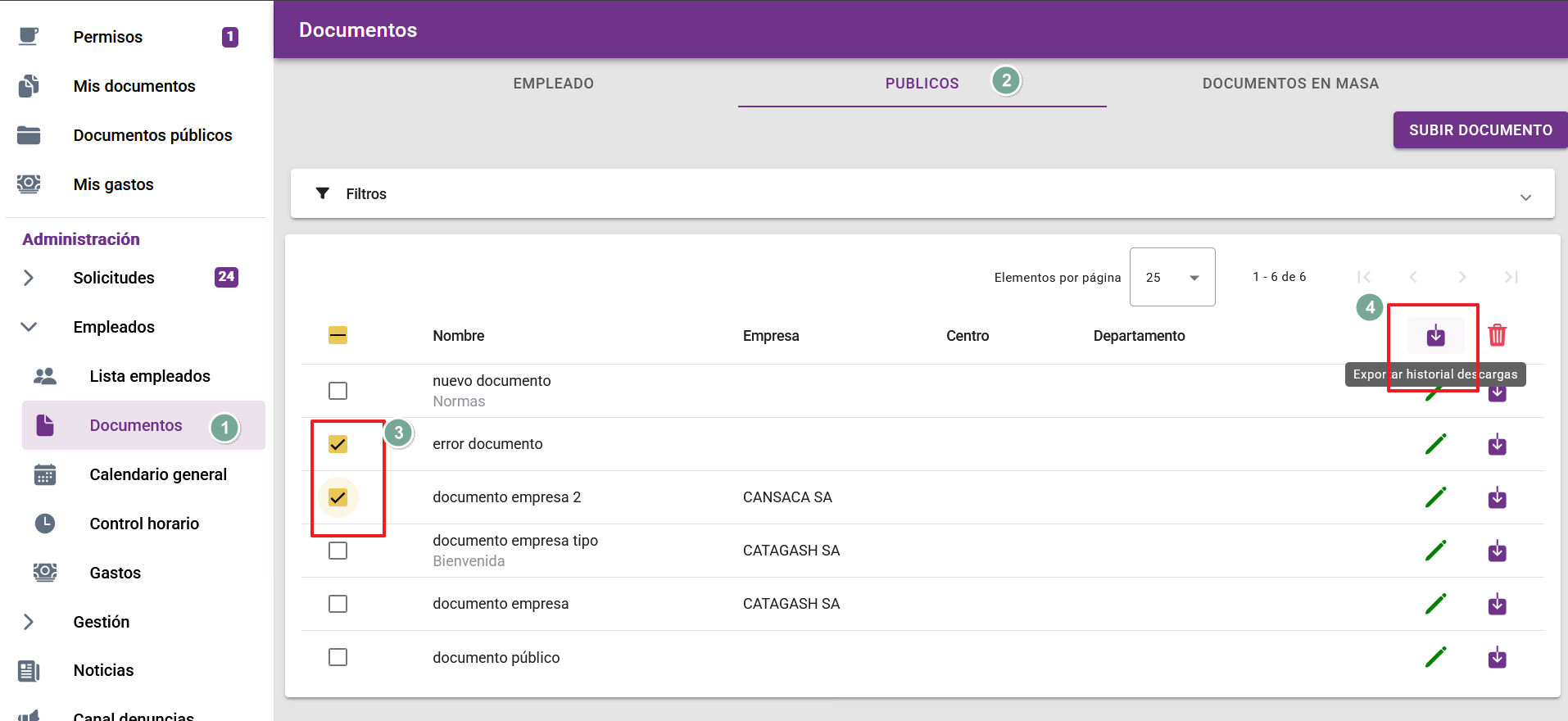The height and width of the screenshot is (721, 1568).
Task: Open the items per page dropdown
Action: (1171, 278)
